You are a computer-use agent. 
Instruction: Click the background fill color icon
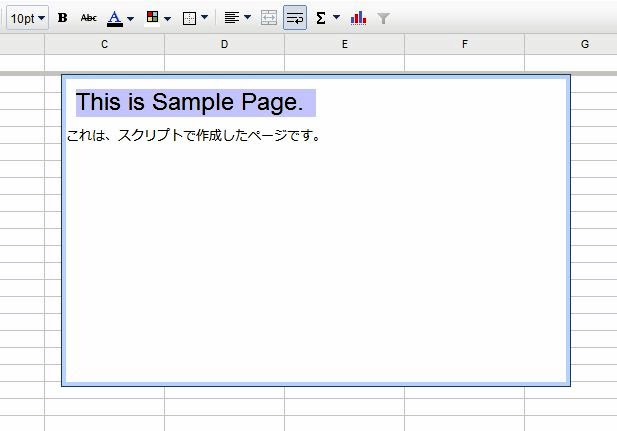(x=152, y=18)
